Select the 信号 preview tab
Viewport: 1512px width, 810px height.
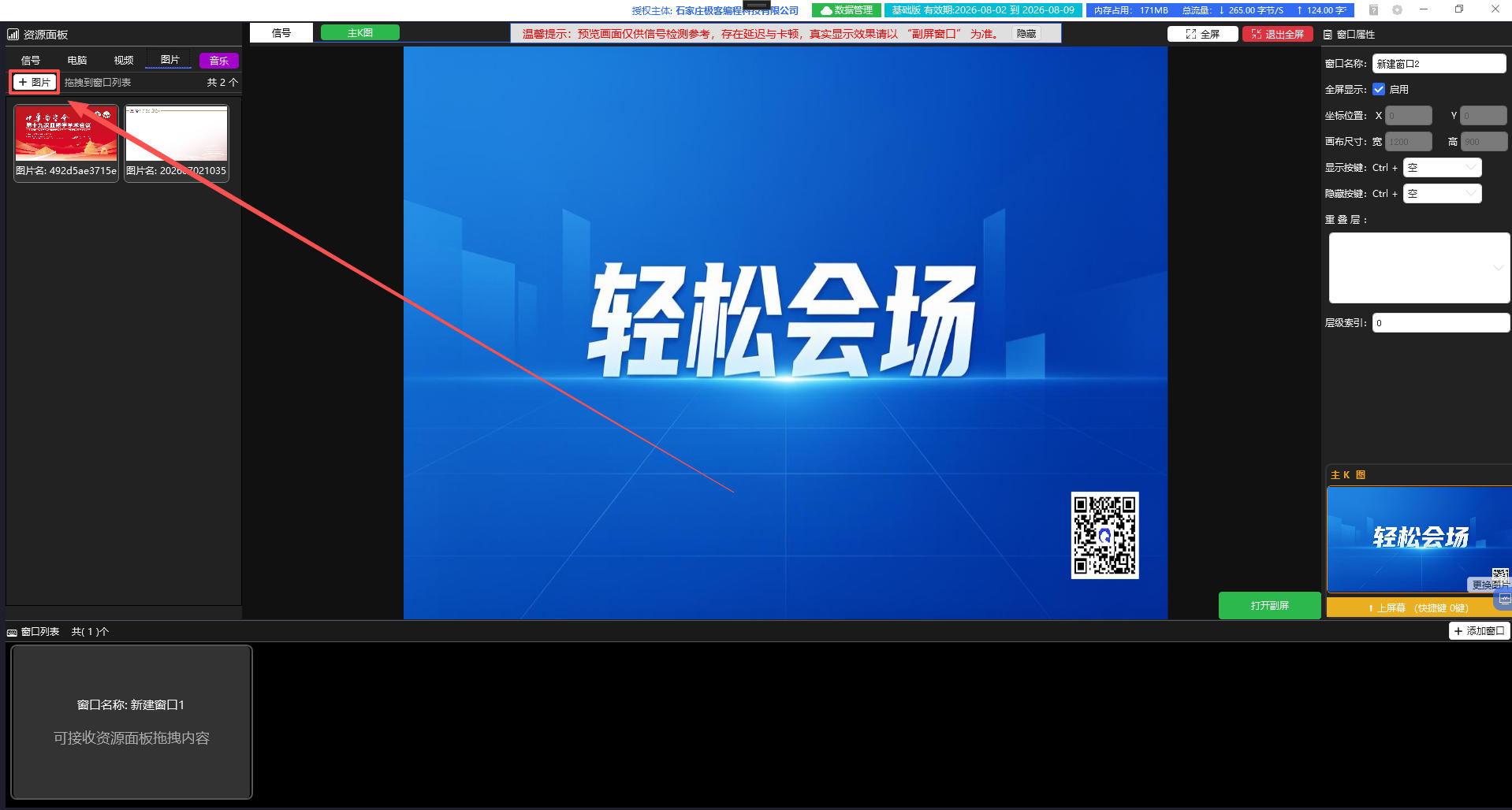pos(281,33)
